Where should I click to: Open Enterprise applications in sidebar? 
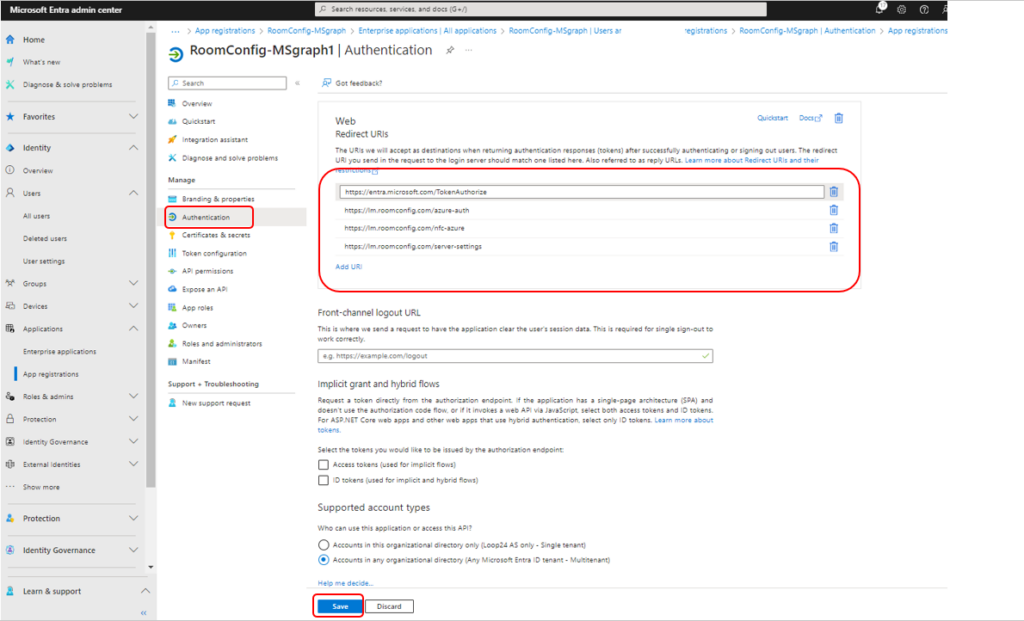pyautogui.click(x=59, y=351)
